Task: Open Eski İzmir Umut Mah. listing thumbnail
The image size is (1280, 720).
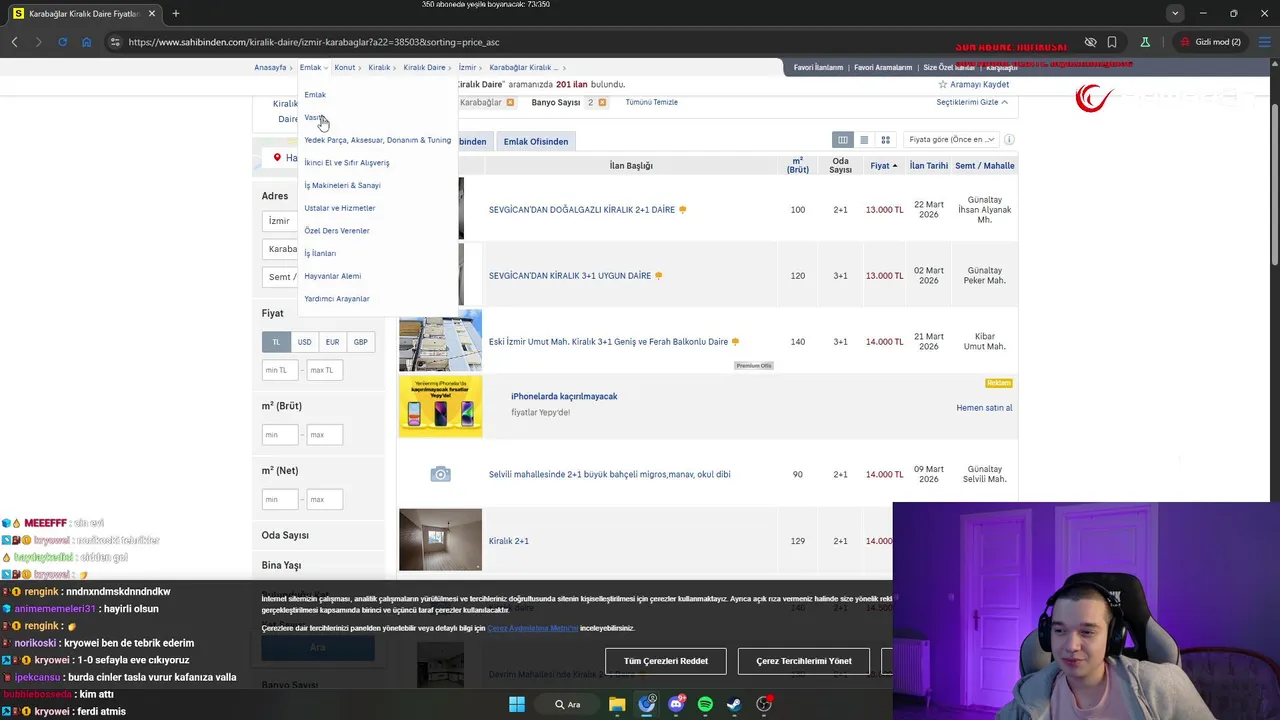Action: click(x=440, y=341)
